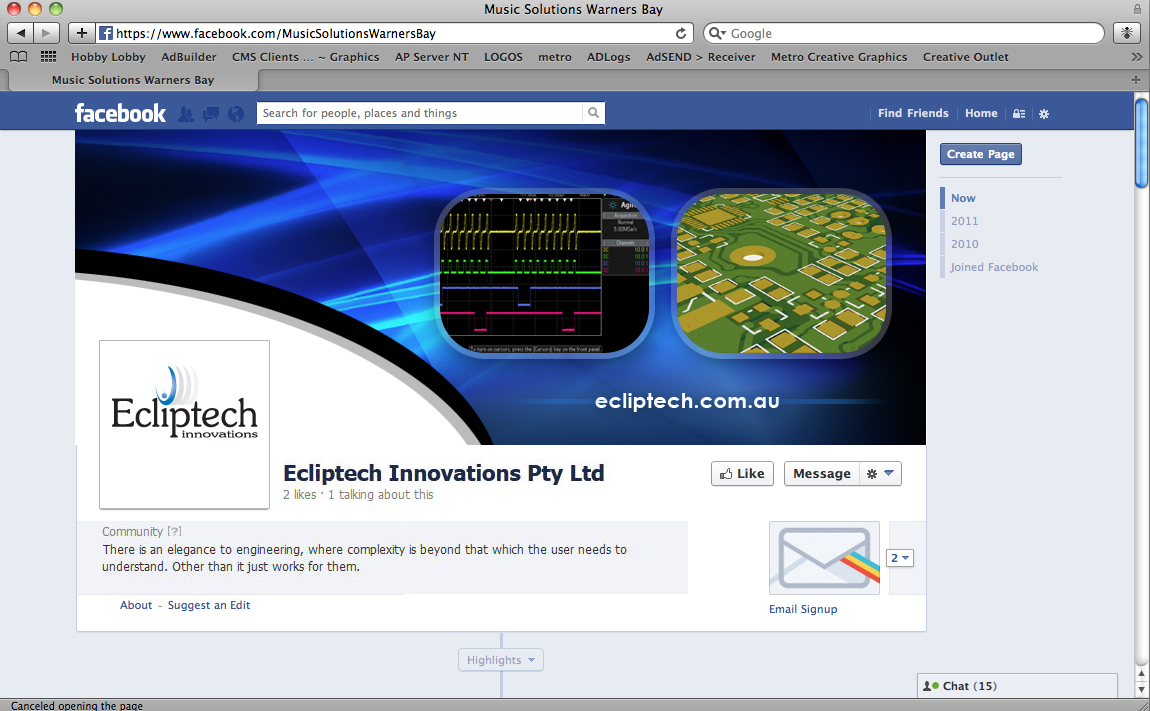
Task: Jump to 2010 on timeline
Action: 964,244
